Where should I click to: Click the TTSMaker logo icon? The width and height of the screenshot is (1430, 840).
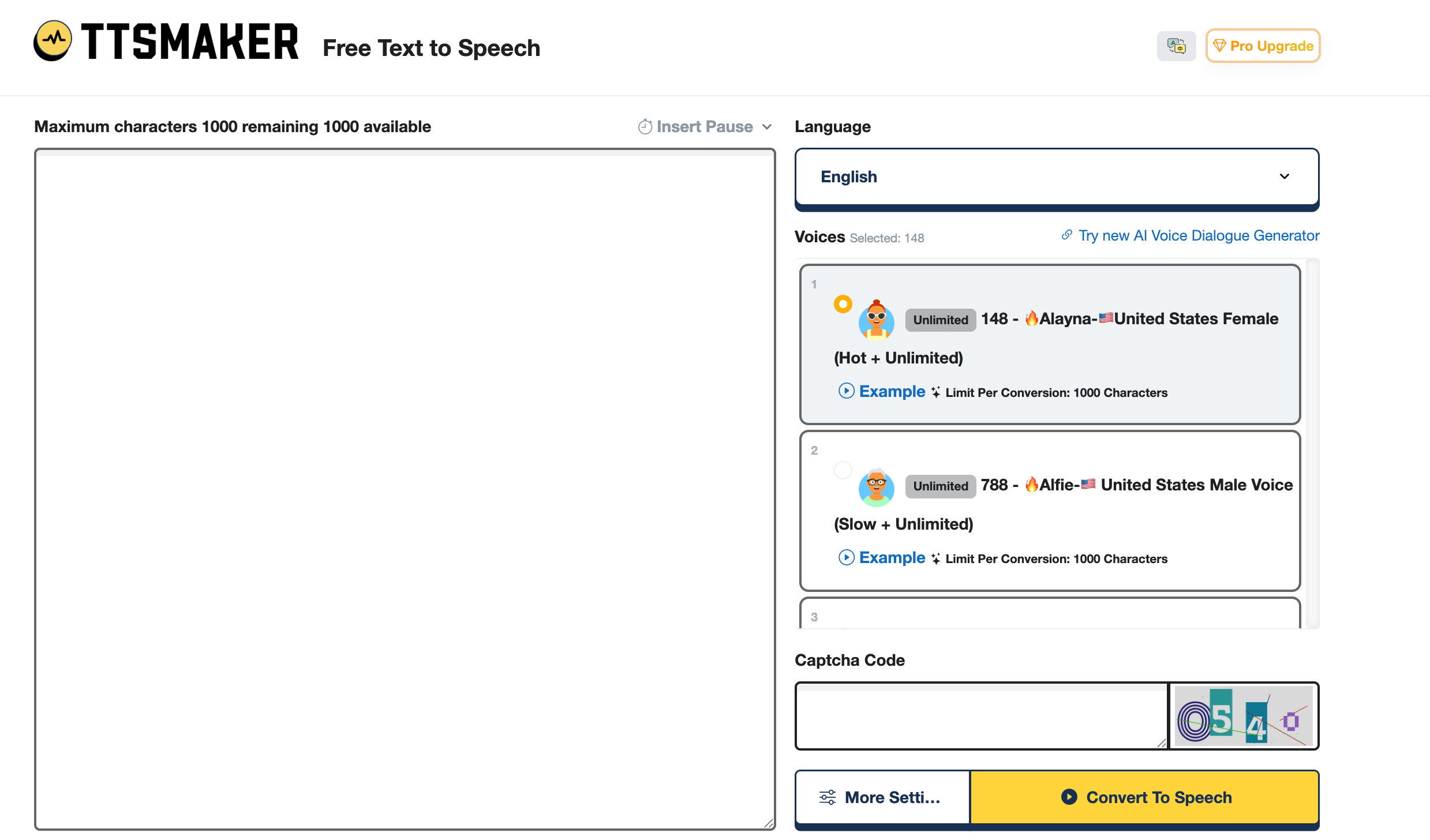coord(53,40)
